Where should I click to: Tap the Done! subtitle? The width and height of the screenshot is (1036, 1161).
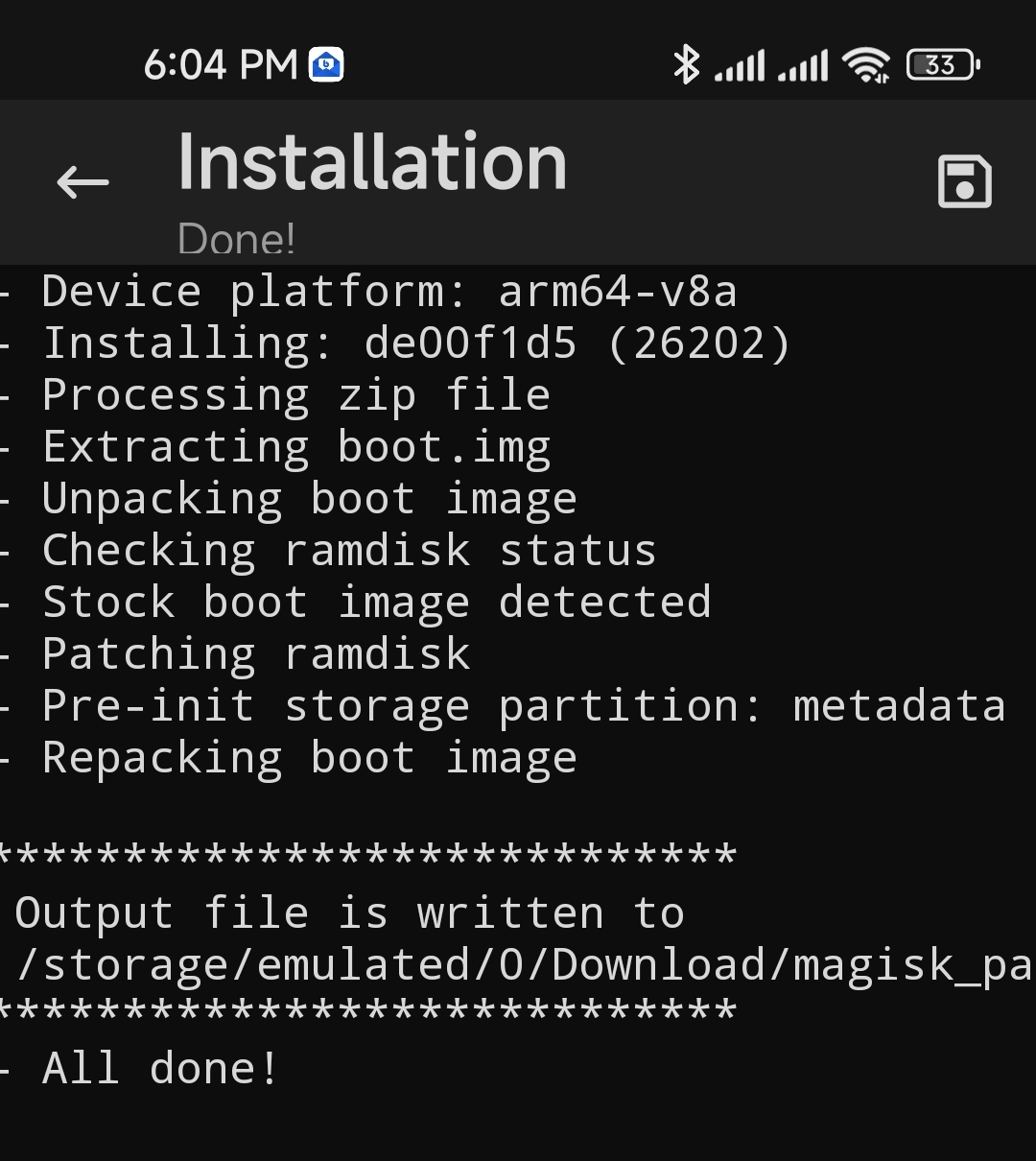(237, 239)
